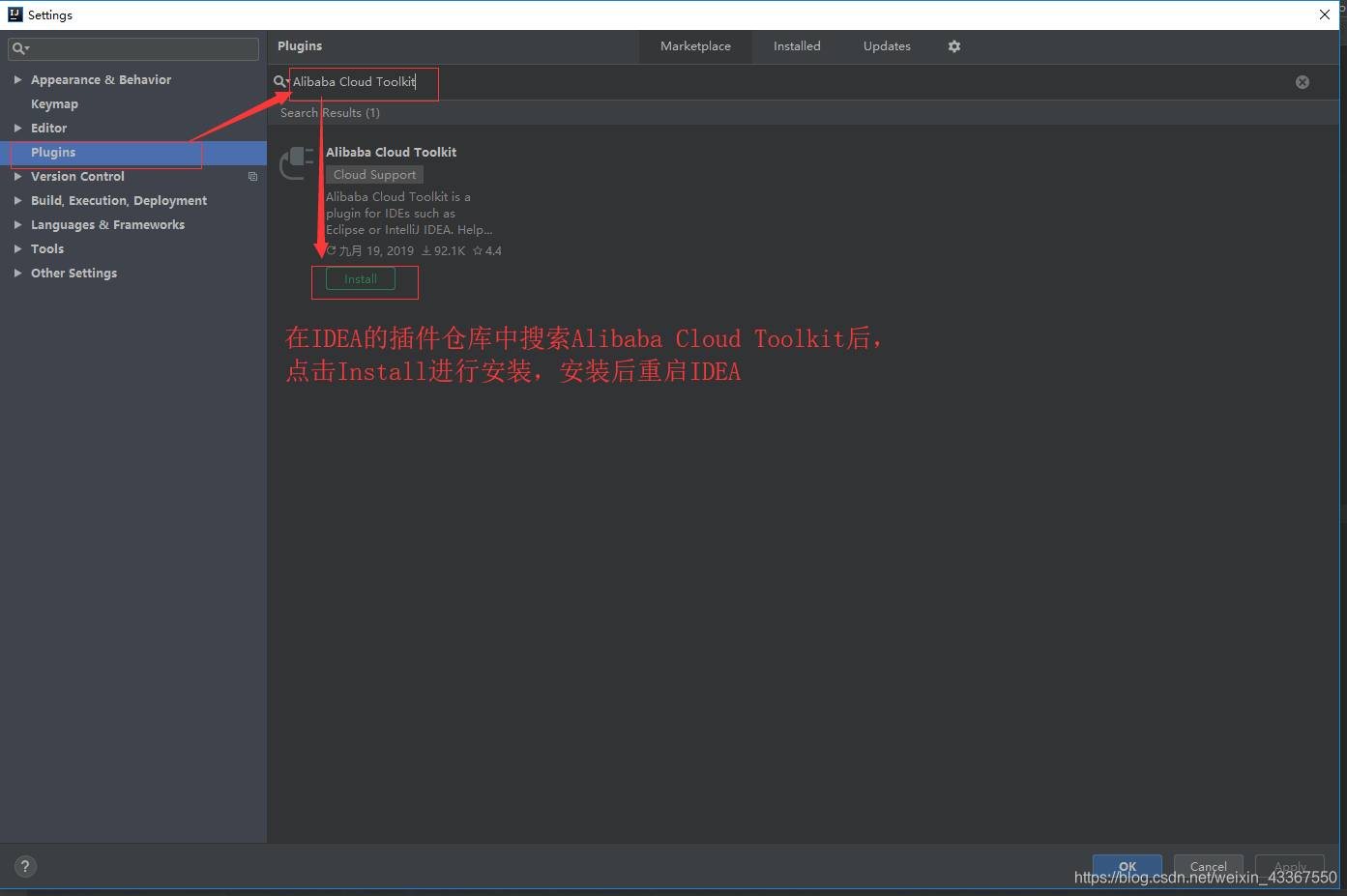Open Version Control settings

click(x=77, y=176)
